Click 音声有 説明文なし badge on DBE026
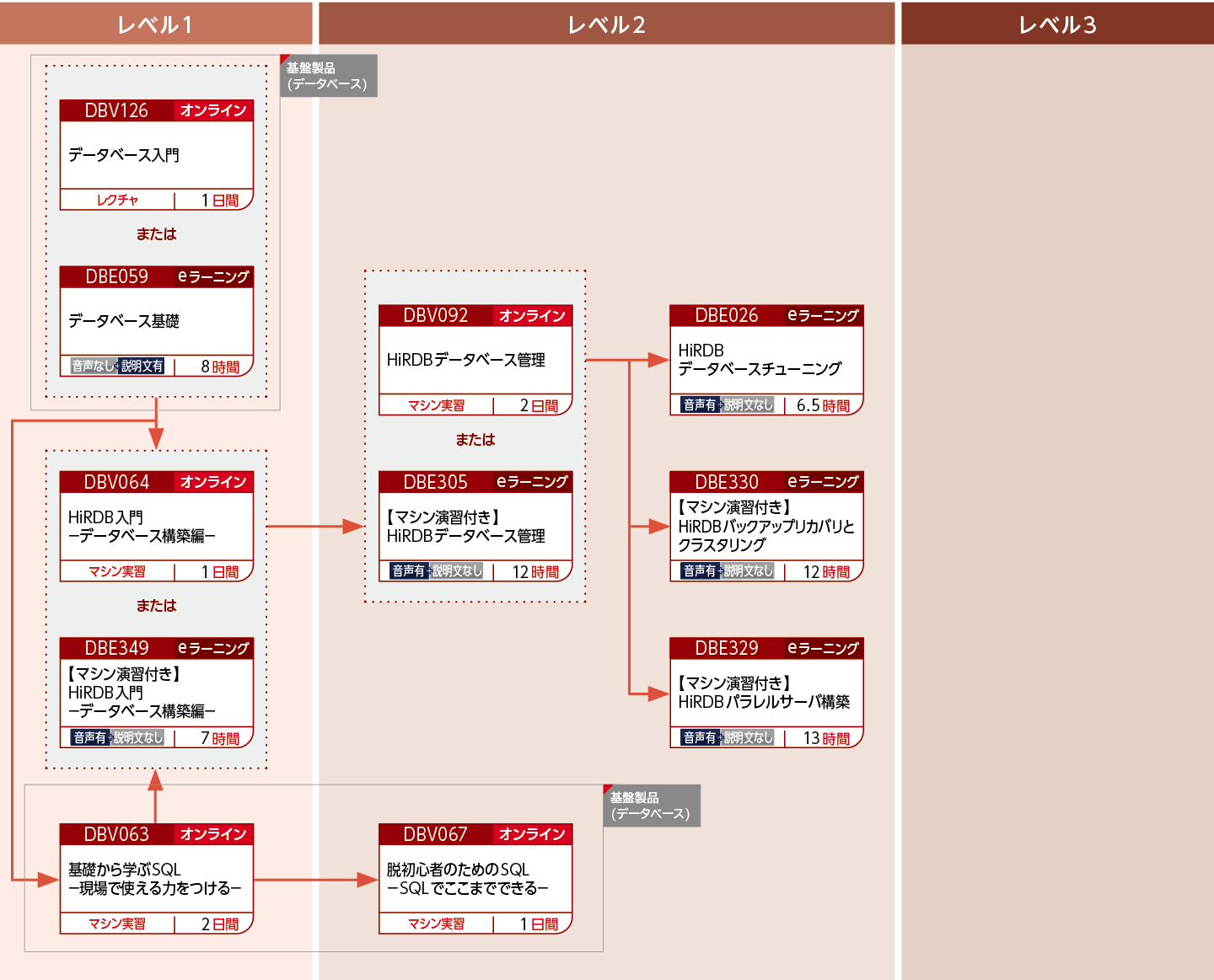Viewport: 1214px width, 980px height. [728, 405]
